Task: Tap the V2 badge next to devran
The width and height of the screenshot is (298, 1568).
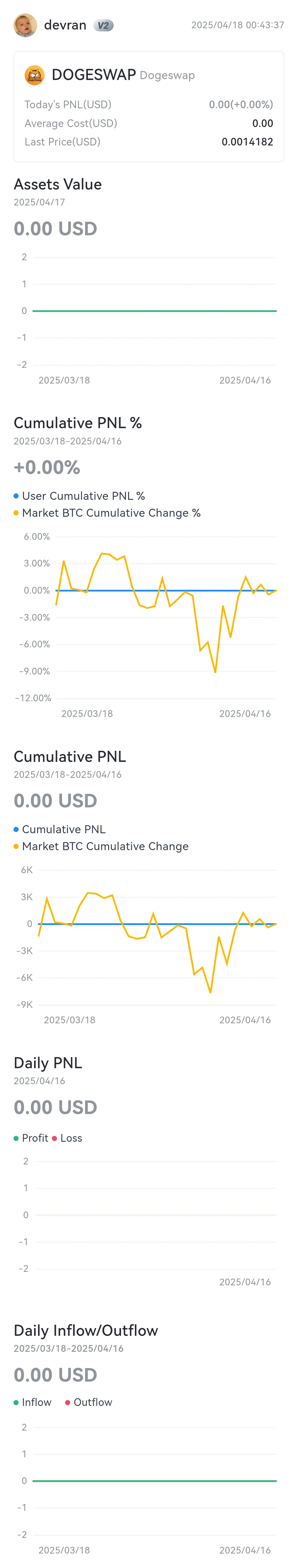Action: coord(104,26)
